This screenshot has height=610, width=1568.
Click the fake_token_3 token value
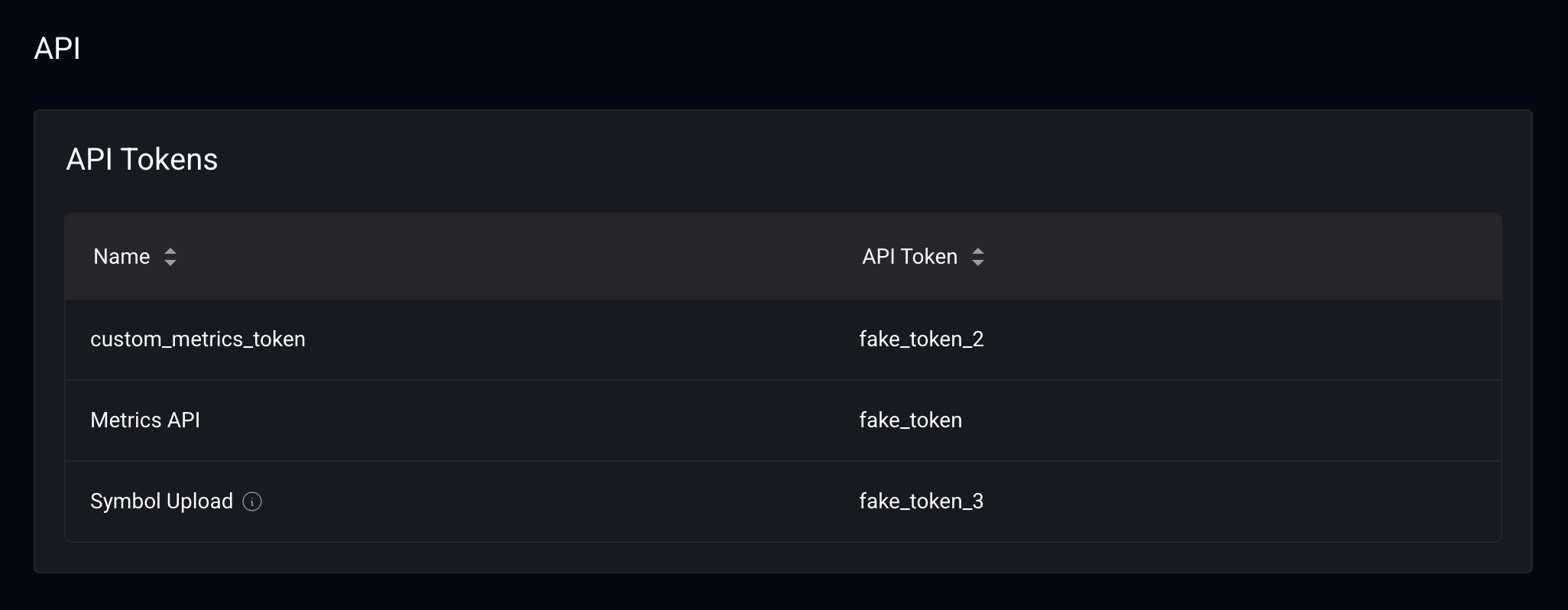921,501
